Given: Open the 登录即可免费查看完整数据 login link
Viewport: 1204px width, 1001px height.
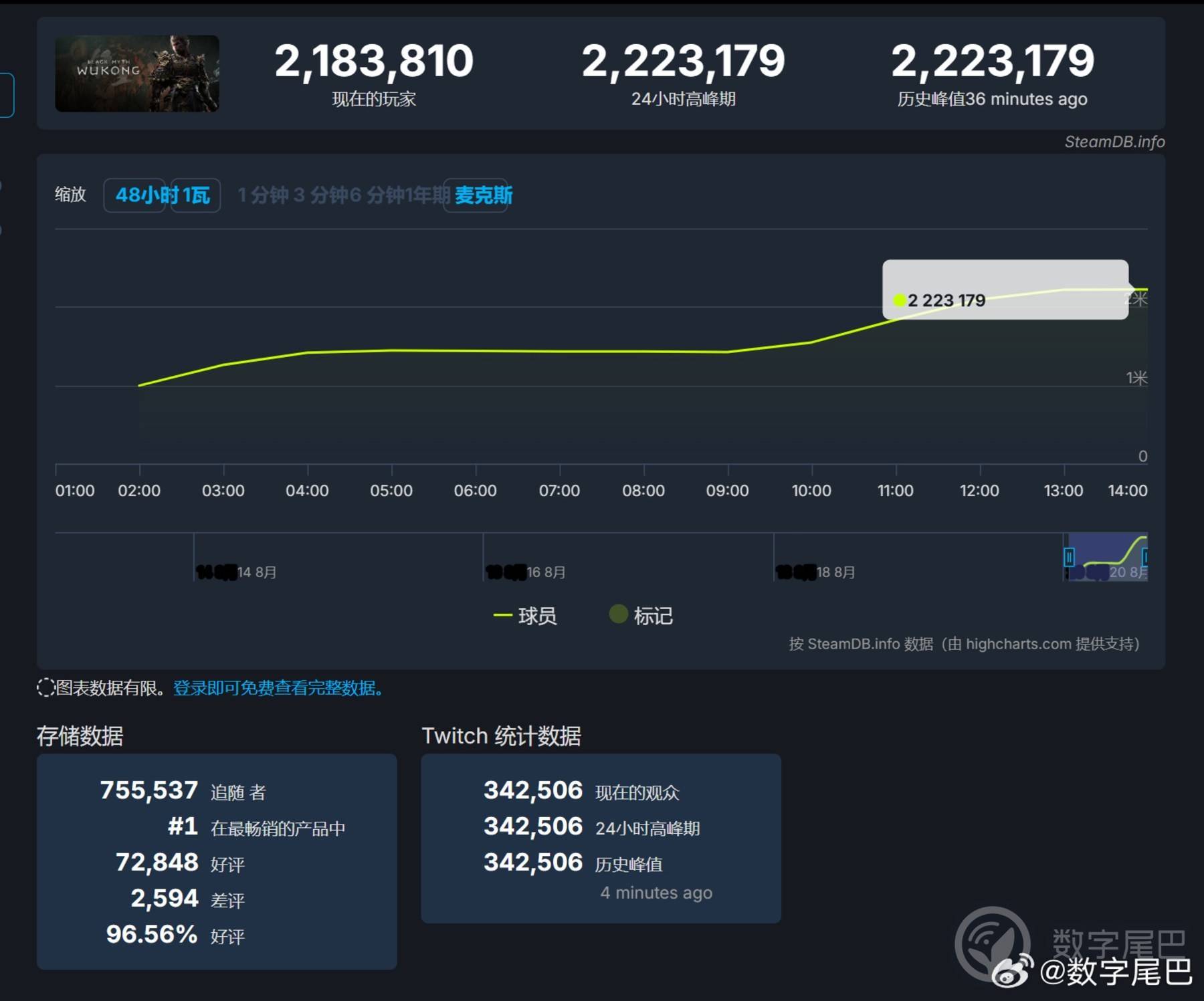Looking at the screenshot, I should 278,688.
